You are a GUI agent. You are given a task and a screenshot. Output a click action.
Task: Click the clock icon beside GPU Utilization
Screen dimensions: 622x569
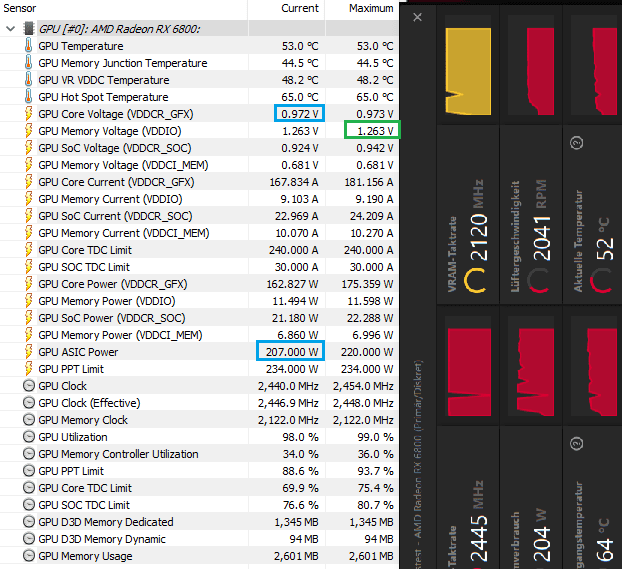click(29, 437)
